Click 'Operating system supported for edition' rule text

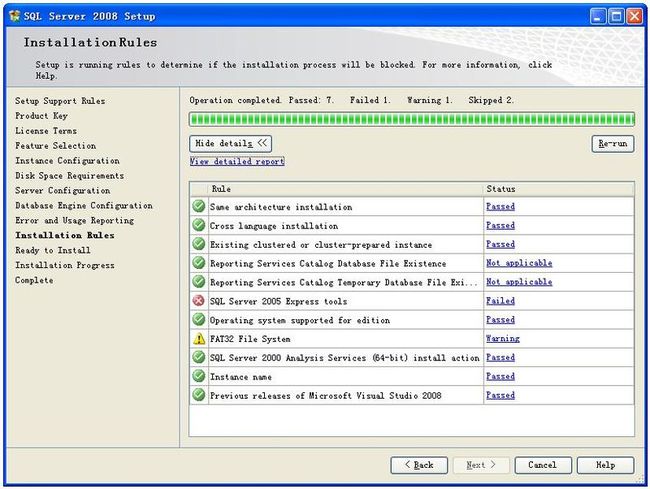coord(300,320)
